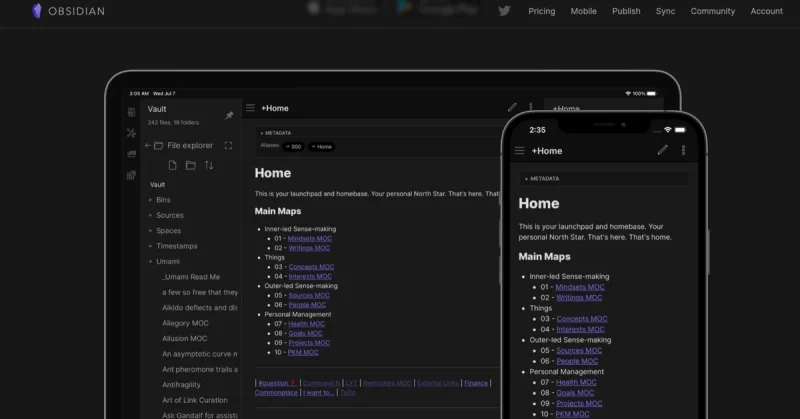Open the three-dot more options on the tablet

[531, 107]
